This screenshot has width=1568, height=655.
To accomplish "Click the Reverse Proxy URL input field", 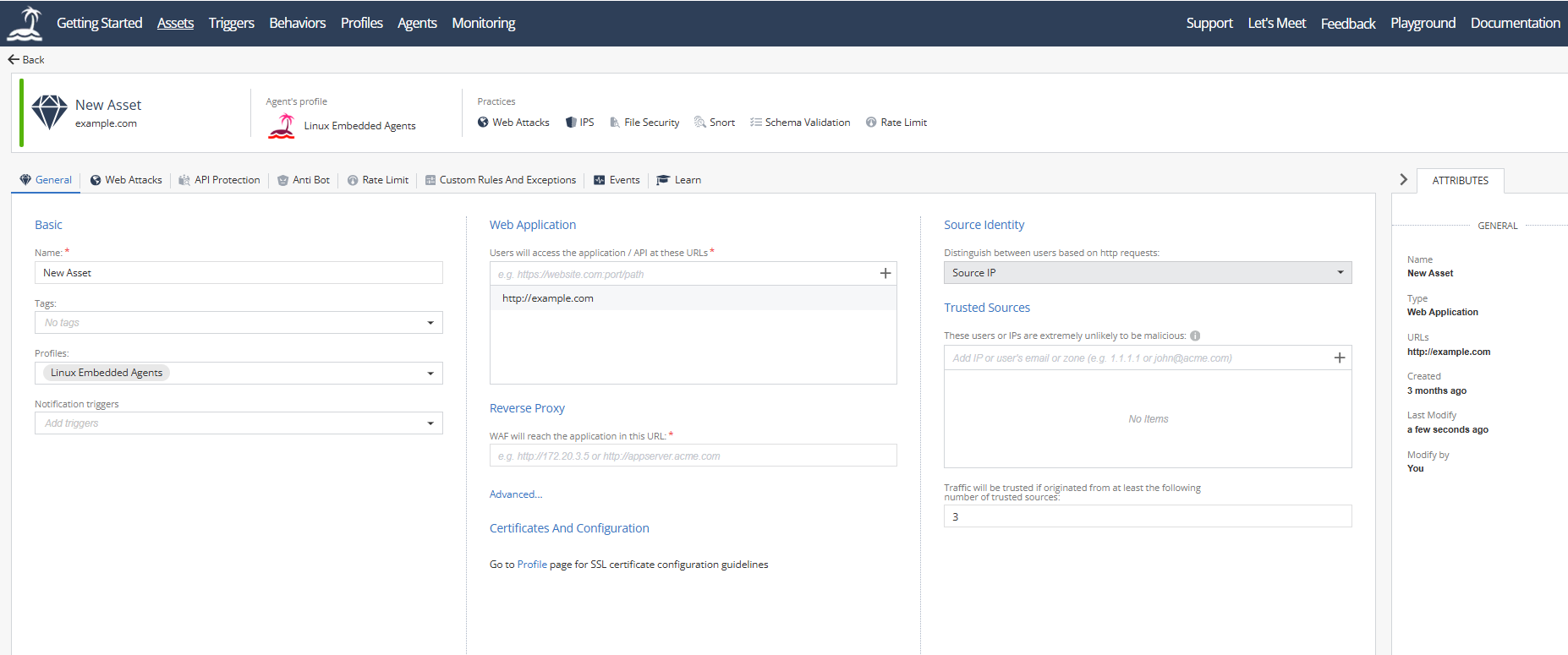I will pyautogui.click(x=693, y=456).
